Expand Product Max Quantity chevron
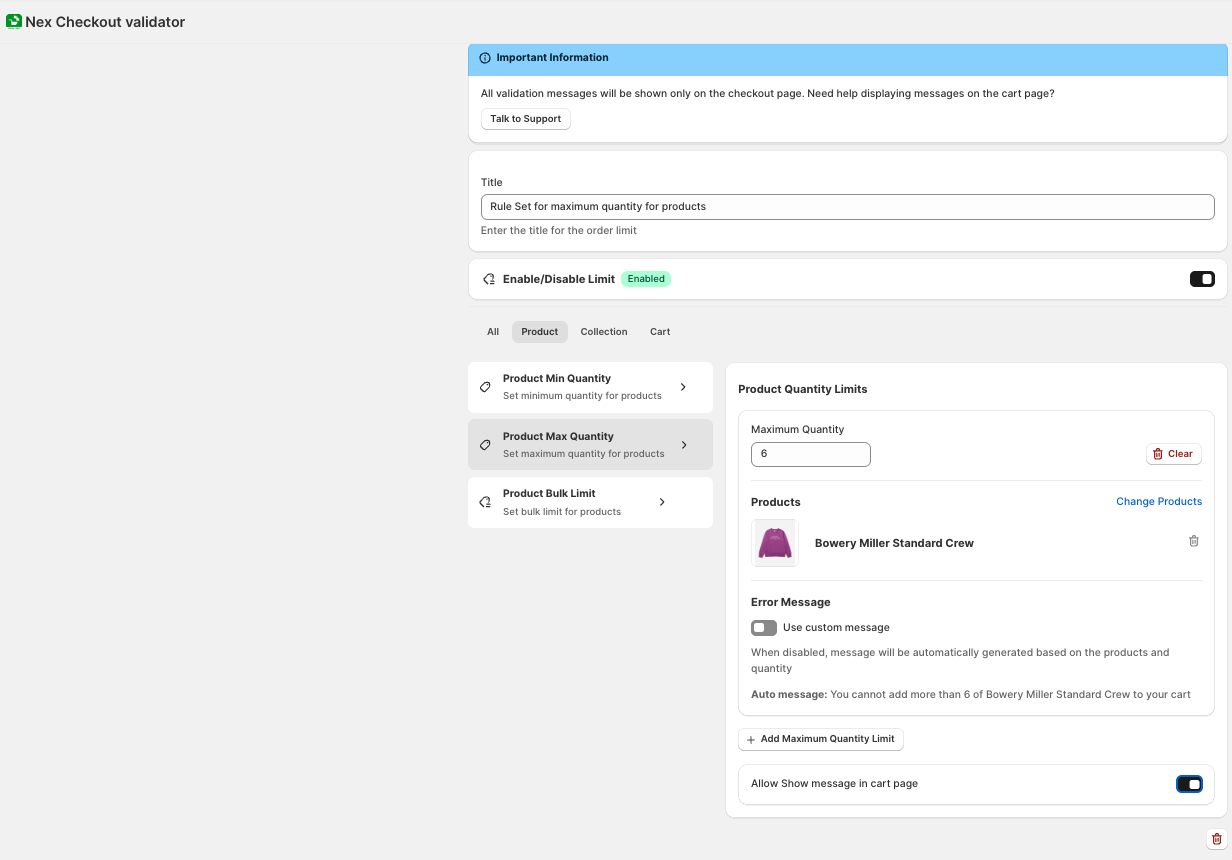This screenshot has height=860, width=1232. (684, 445)
